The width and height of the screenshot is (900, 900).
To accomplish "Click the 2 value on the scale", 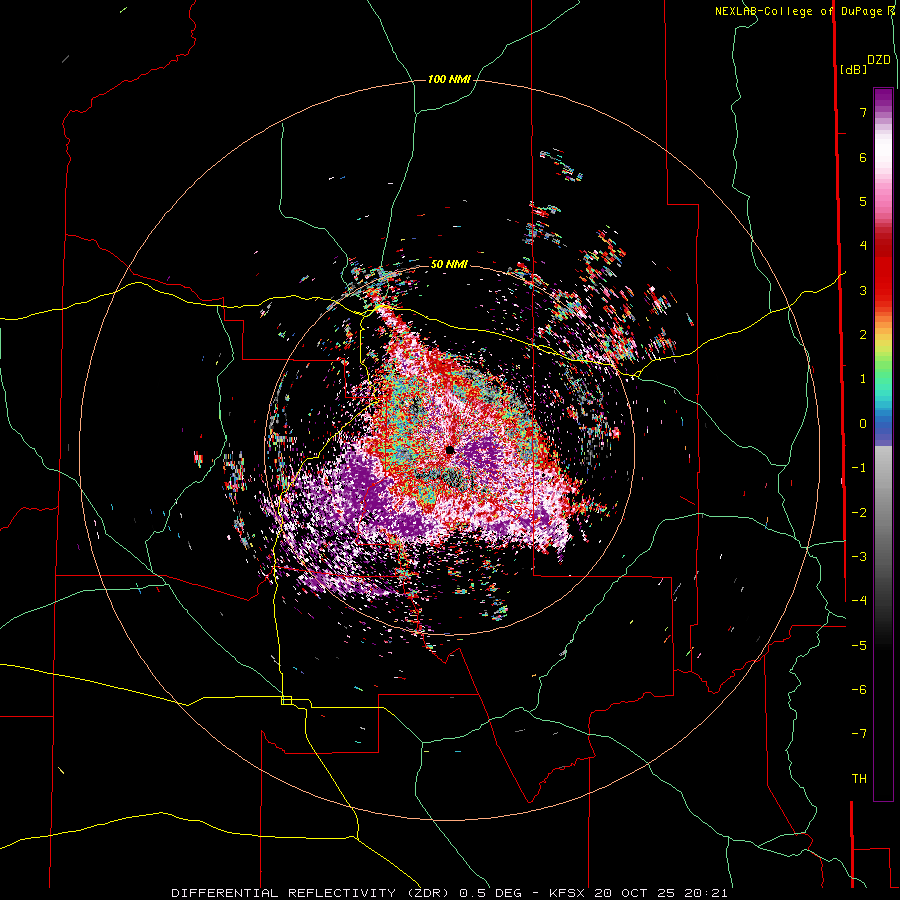I will coord(863,335).
